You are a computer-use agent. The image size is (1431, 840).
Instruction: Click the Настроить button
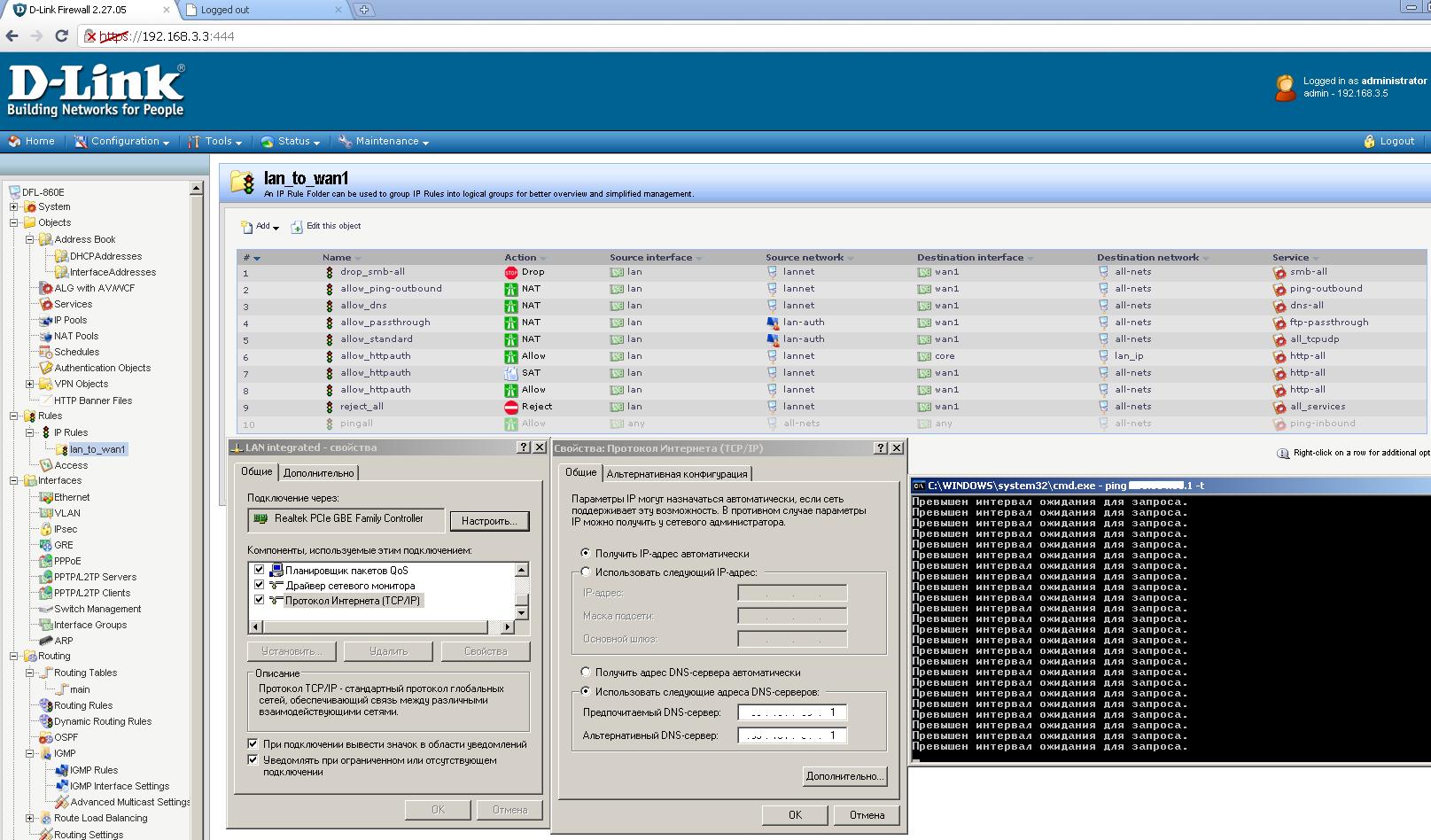tap(489, 521)
